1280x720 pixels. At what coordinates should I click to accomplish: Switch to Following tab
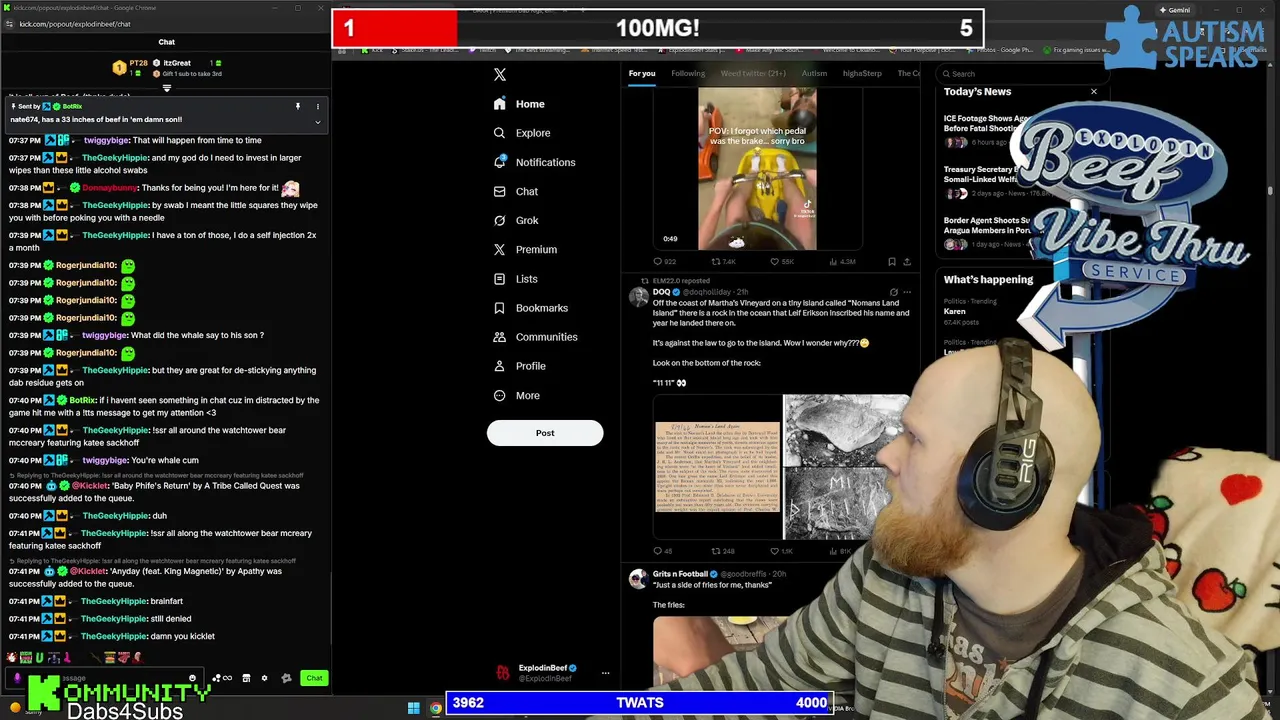tap(688, 73)
